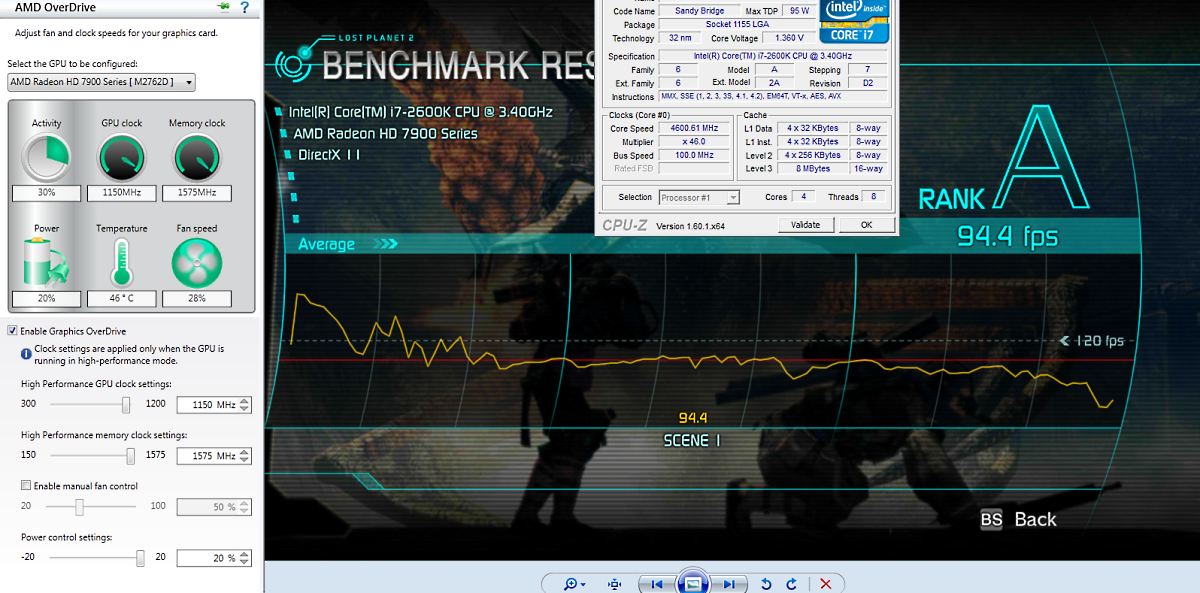1200x593 pixels.
Task: Click Actual size icon in photo viewer
Action: pyautogui.click(x=614, y=584)
